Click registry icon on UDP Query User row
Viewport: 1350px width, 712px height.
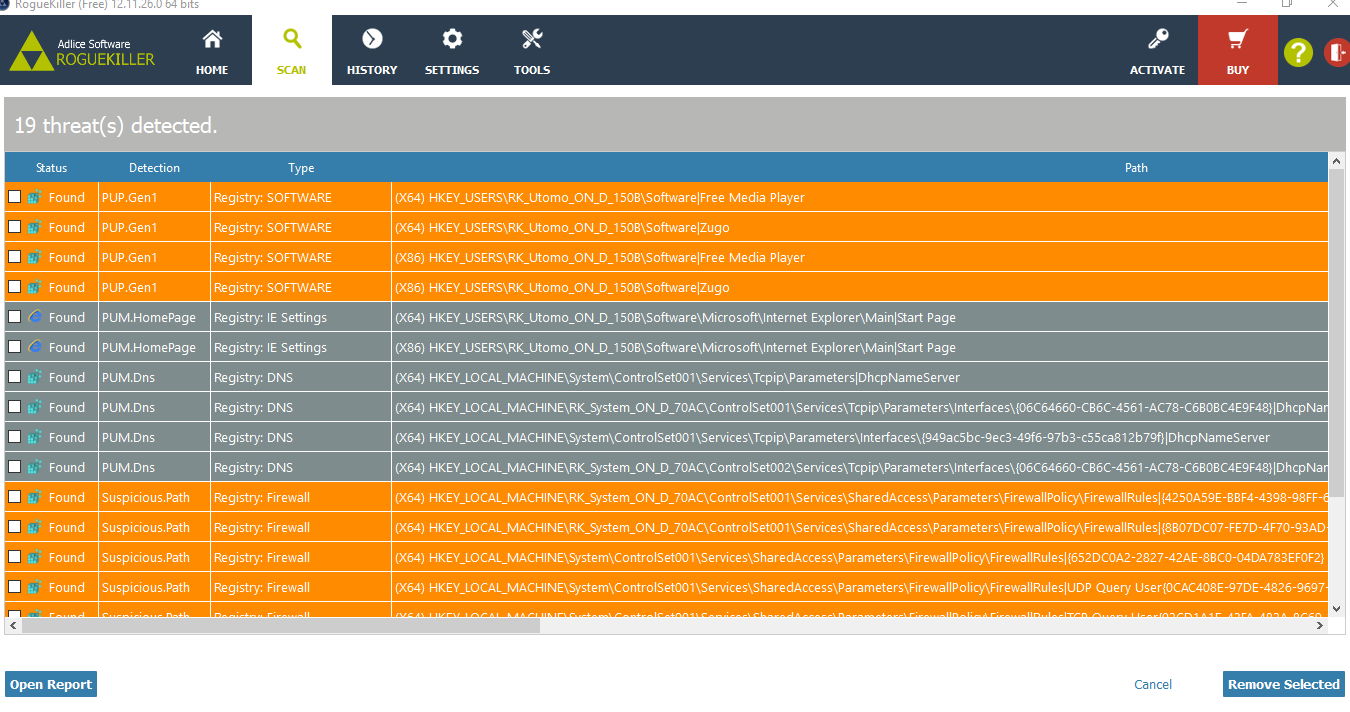[x=36, y=587]
